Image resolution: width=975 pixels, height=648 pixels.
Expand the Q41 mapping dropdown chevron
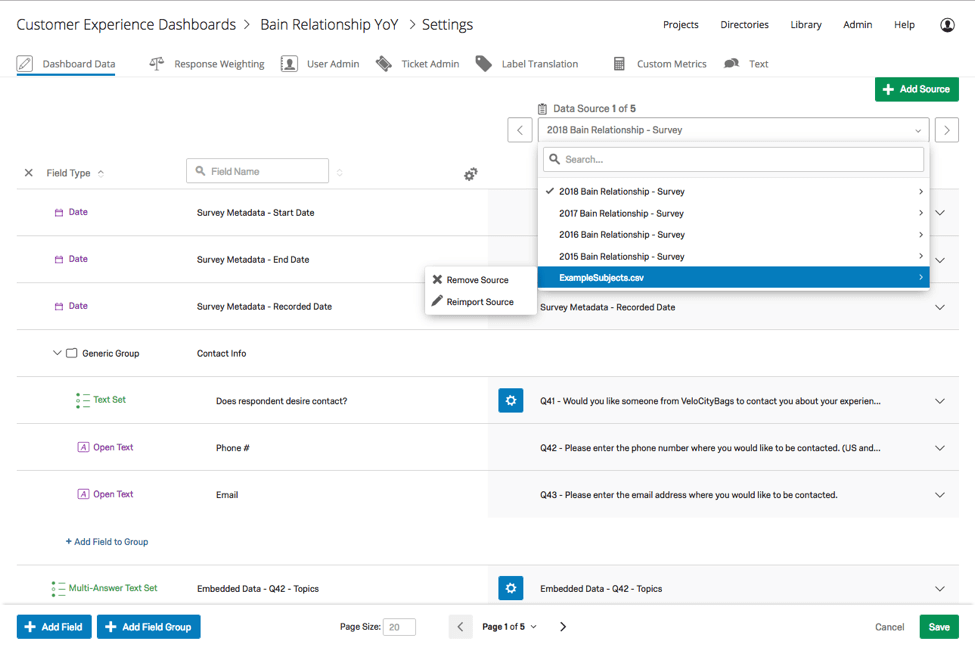(x=940, y=401)
